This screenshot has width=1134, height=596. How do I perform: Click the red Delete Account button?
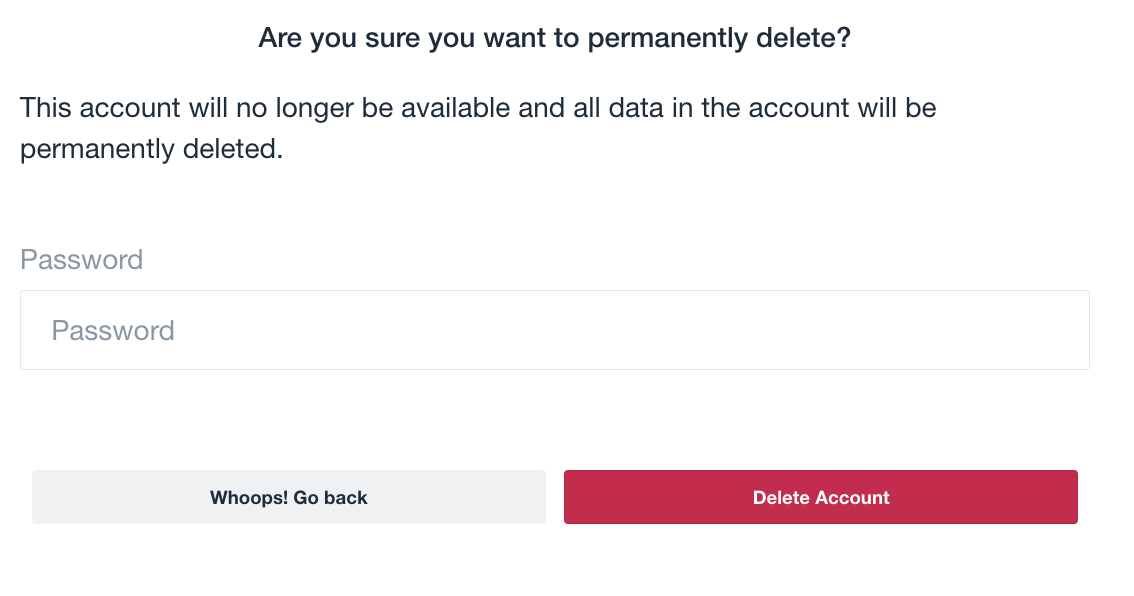pos(820,497)
